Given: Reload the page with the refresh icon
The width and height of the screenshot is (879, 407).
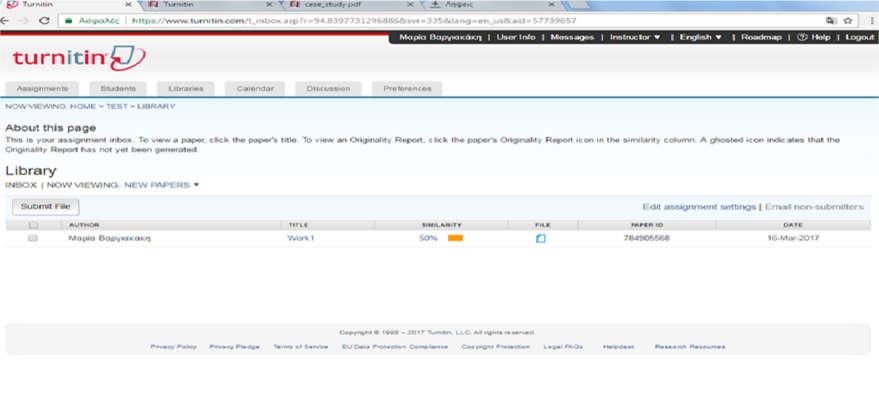Looking at the screenshot, I should [x=44, y=20].
